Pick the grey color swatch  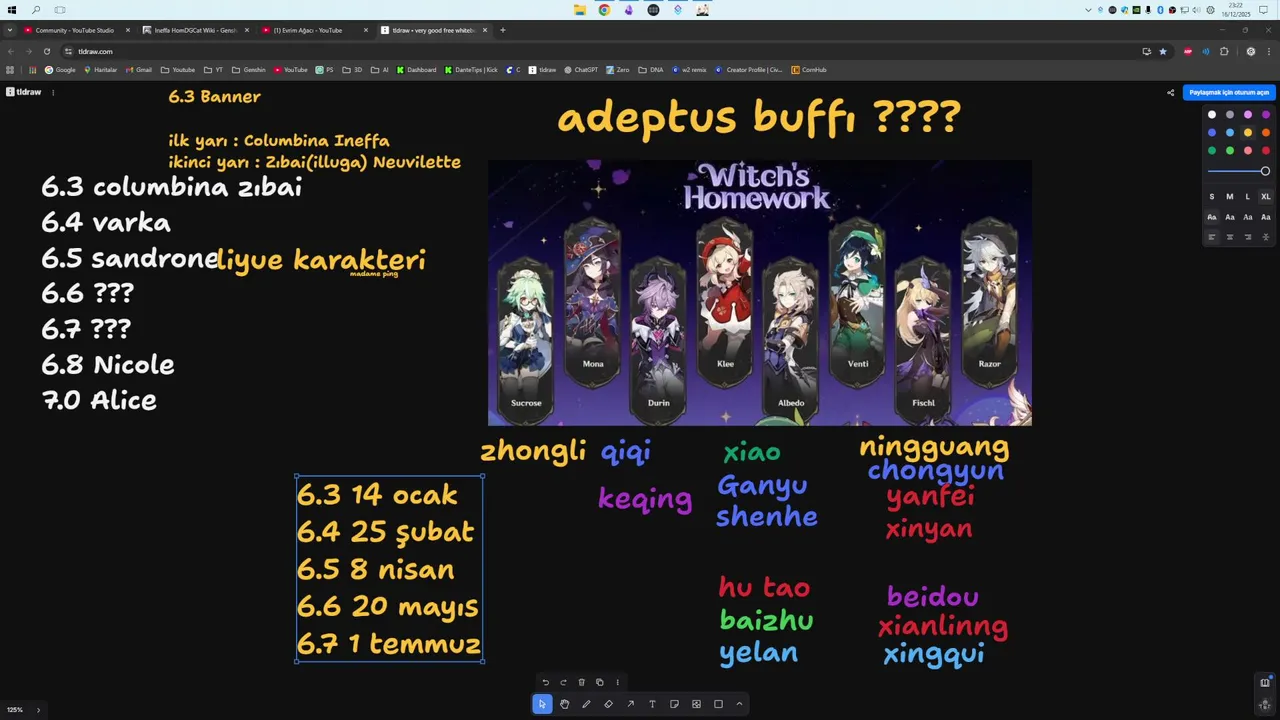point(1230,115)
